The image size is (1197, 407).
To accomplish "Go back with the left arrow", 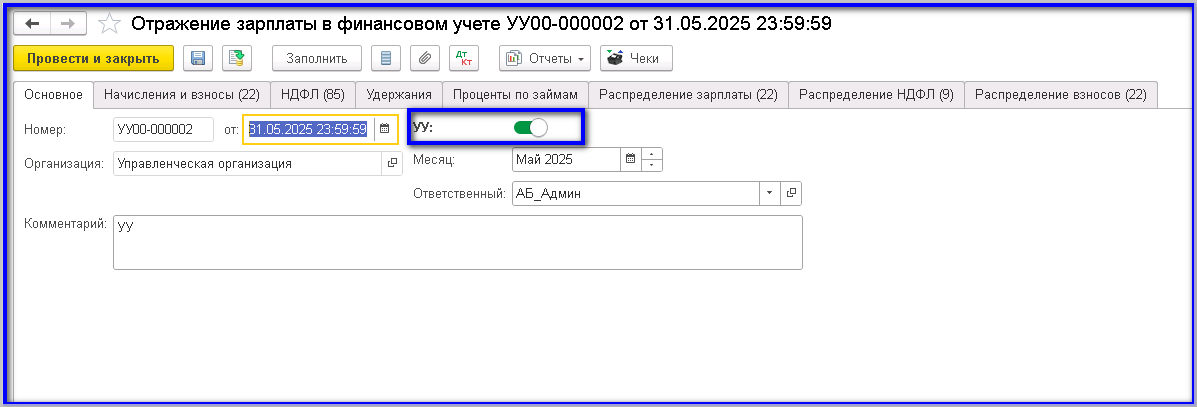I will (x=32, y=23).
